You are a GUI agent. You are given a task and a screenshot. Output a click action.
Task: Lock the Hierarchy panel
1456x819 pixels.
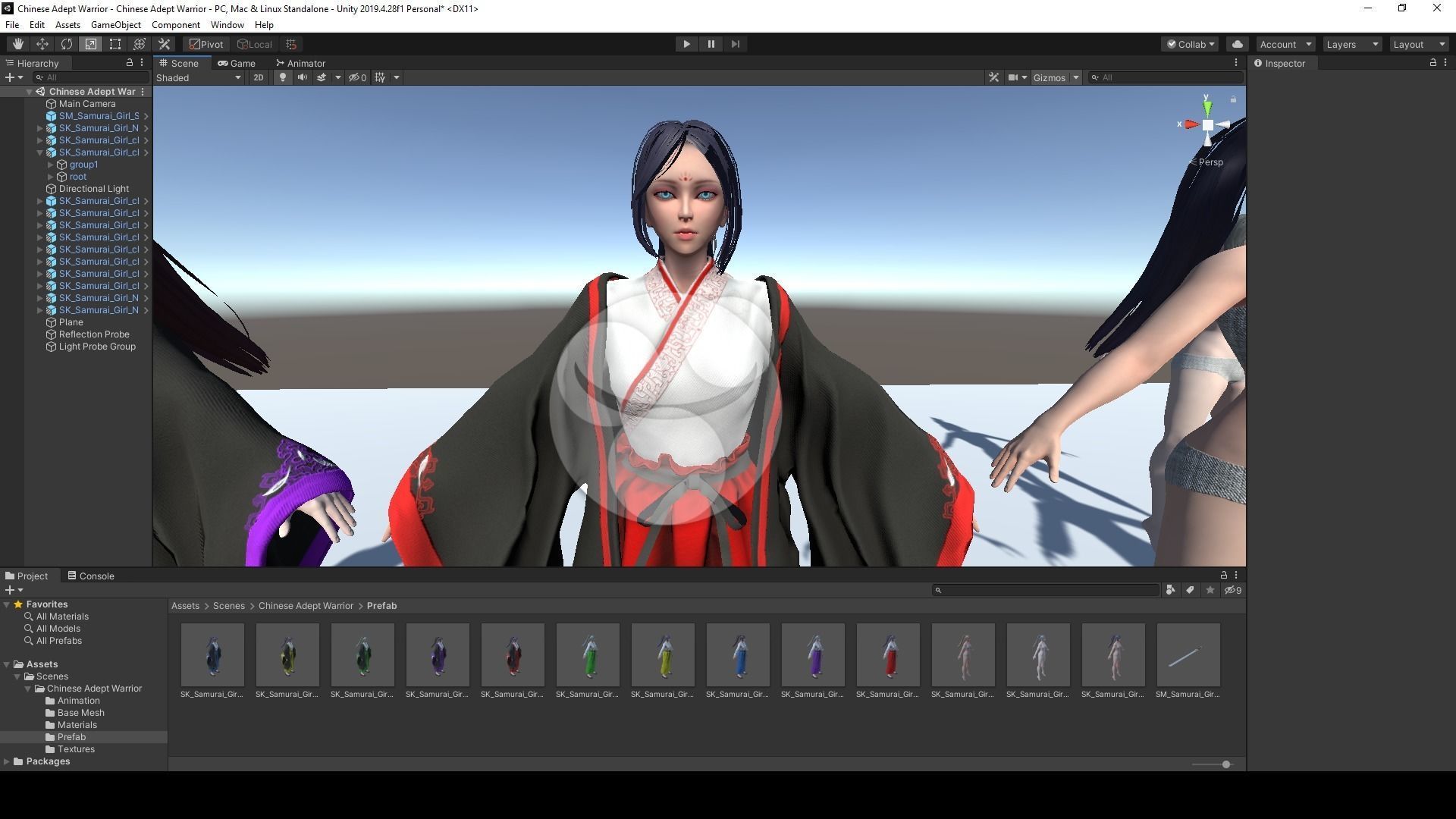pos(130,63)
